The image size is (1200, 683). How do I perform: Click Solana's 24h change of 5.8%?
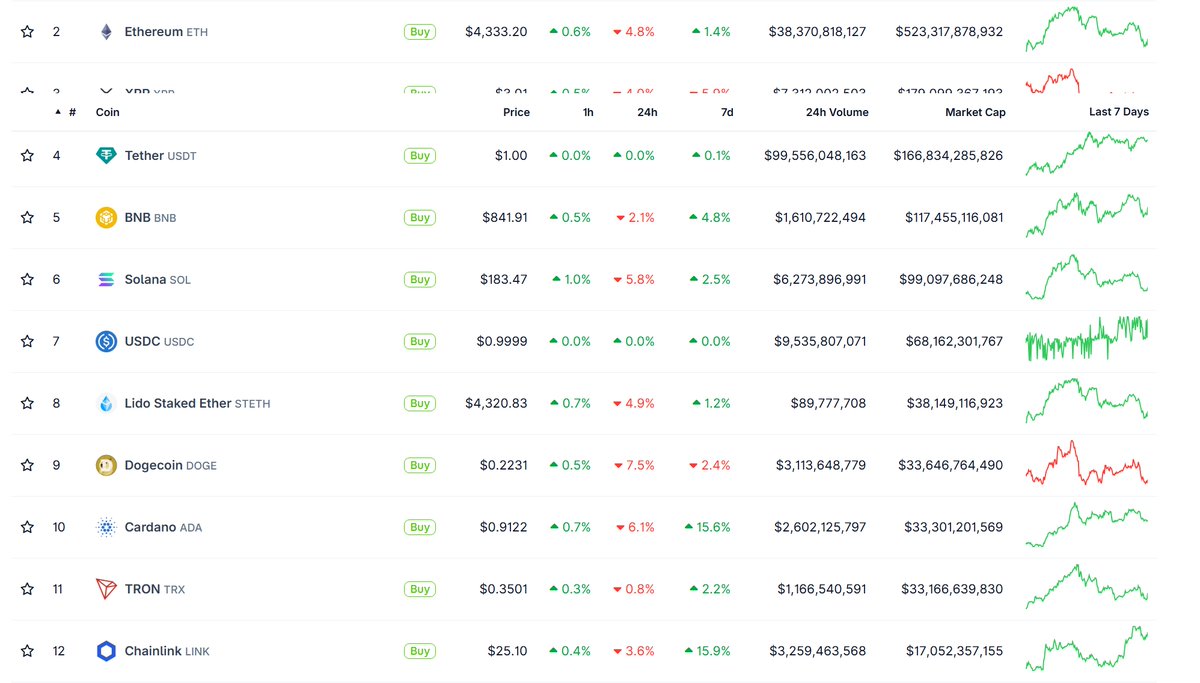[x=636, y=279]
